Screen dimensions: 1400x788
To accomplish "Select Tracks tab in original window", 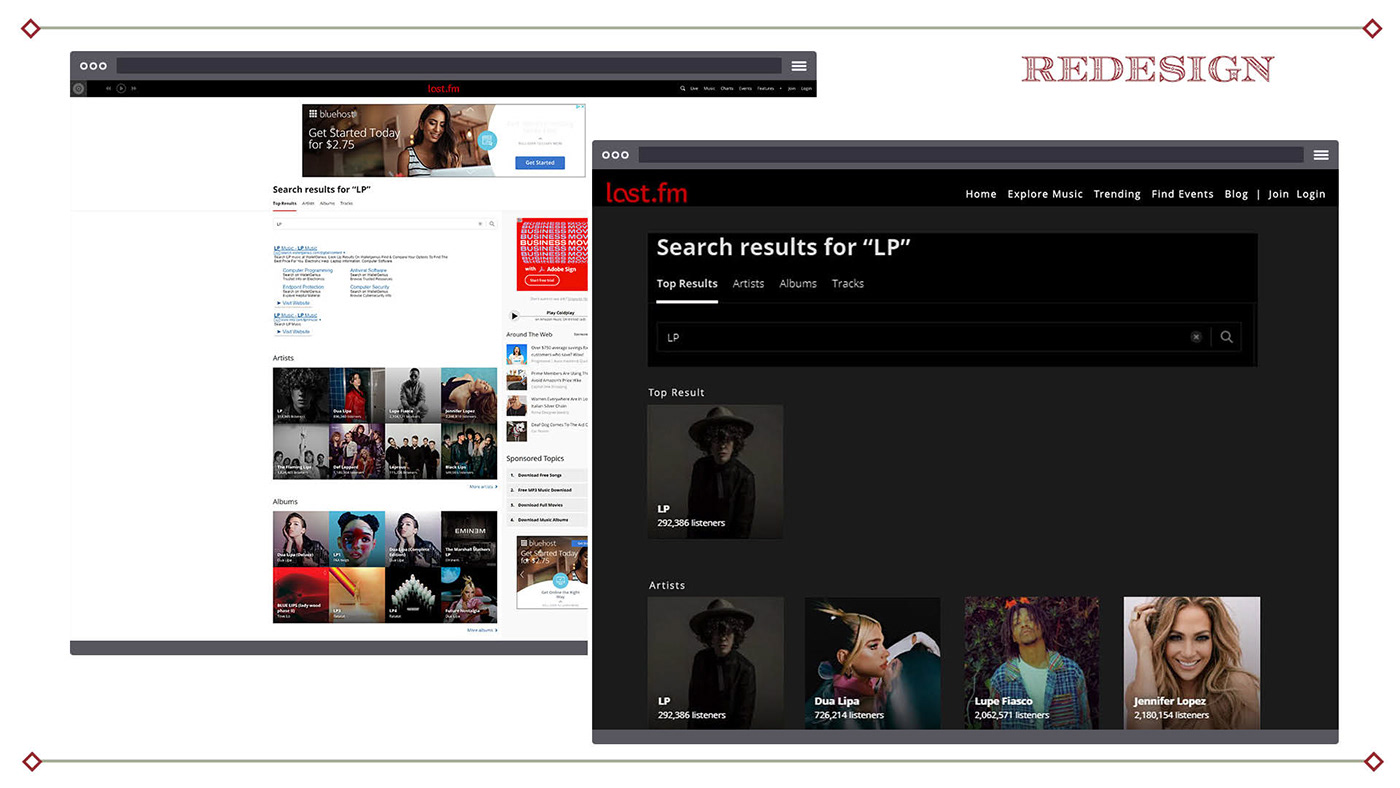I will click(x=346, y=203).
